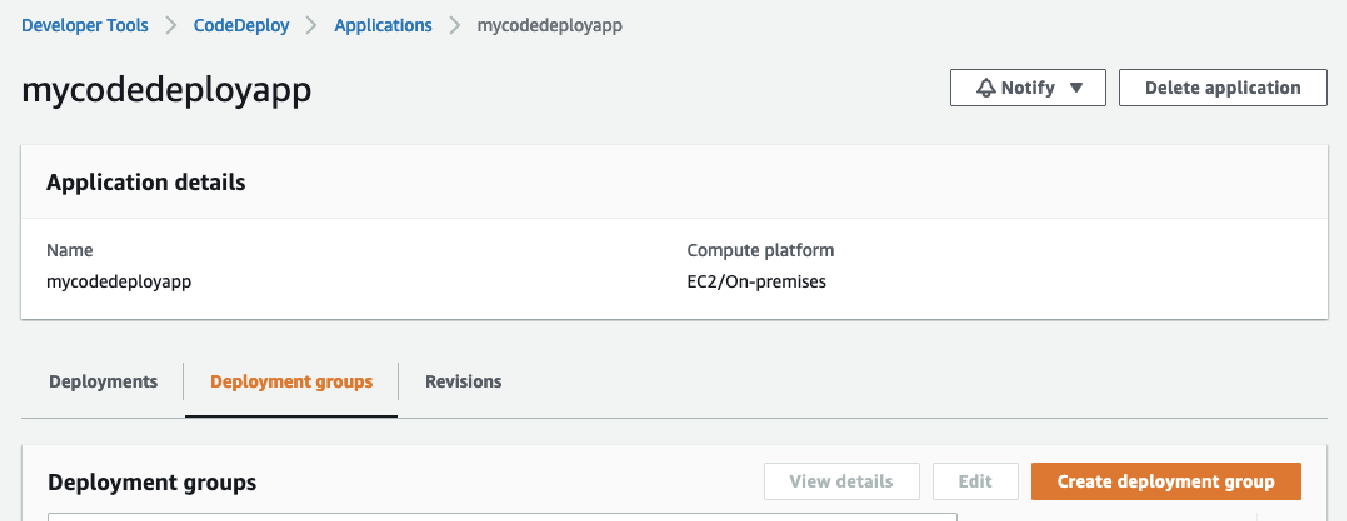Viewport: 1347px width, 521px height.
Task: Click the mycodedeployapp name value
Action: 119,282
